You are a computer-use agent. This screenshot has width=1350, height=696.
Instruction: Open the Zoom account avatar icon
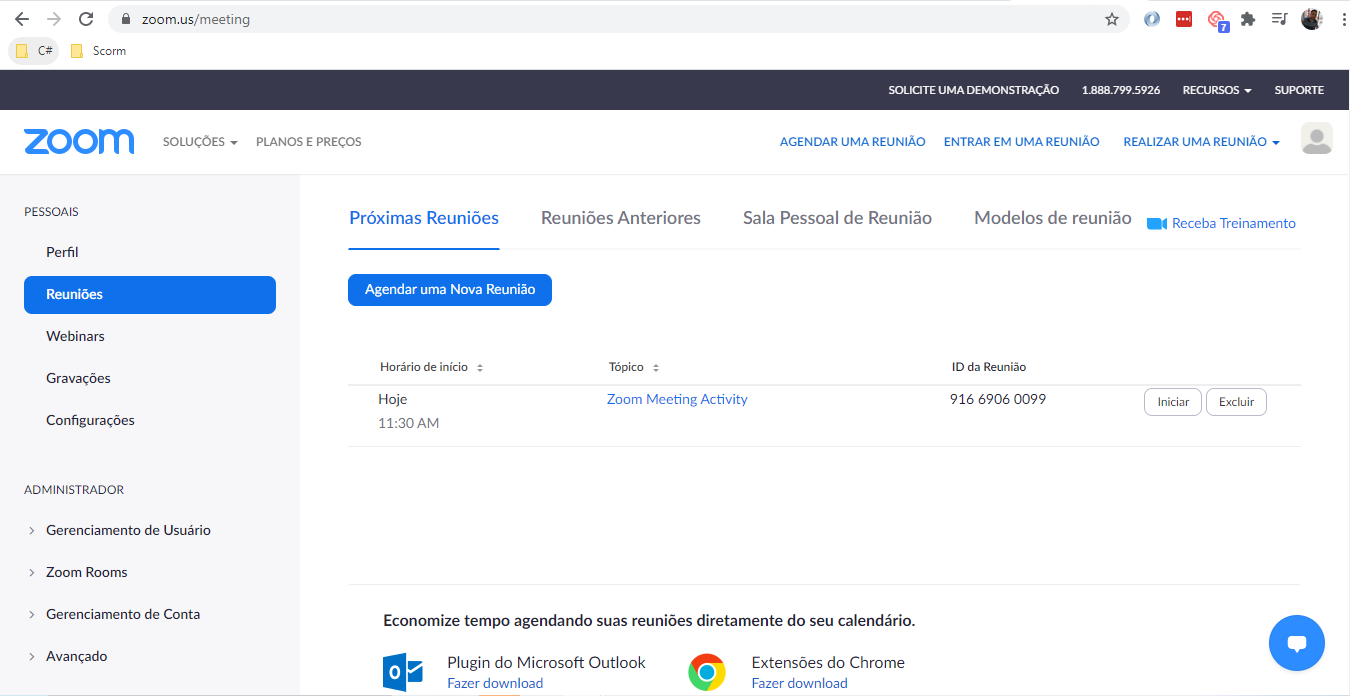(x=1317, y=139)
